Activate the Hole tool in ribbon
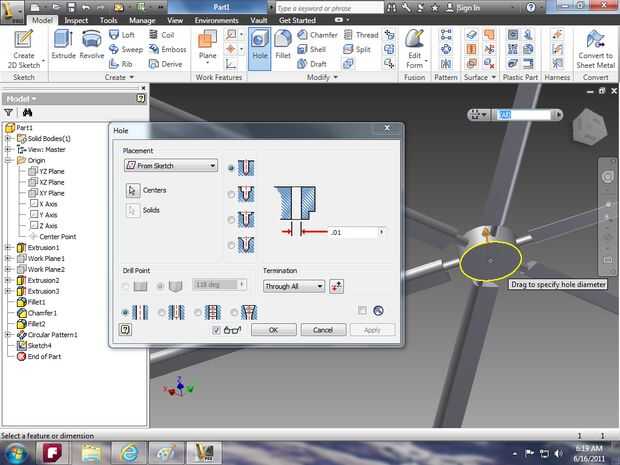This screenshot has width=620, height=465. (260, 48)
